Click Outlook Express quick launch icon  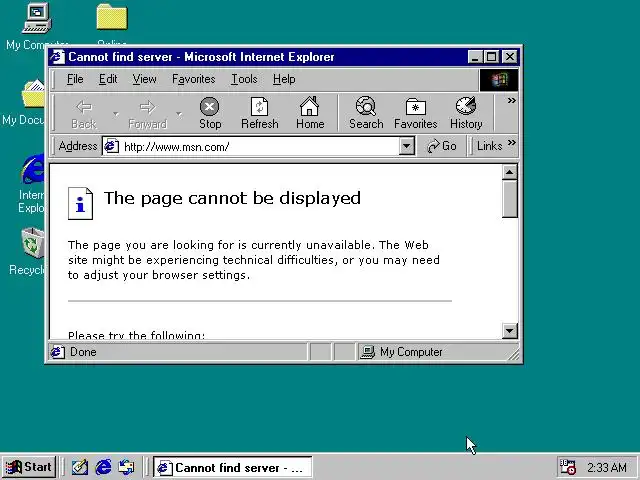click(126, 467)
